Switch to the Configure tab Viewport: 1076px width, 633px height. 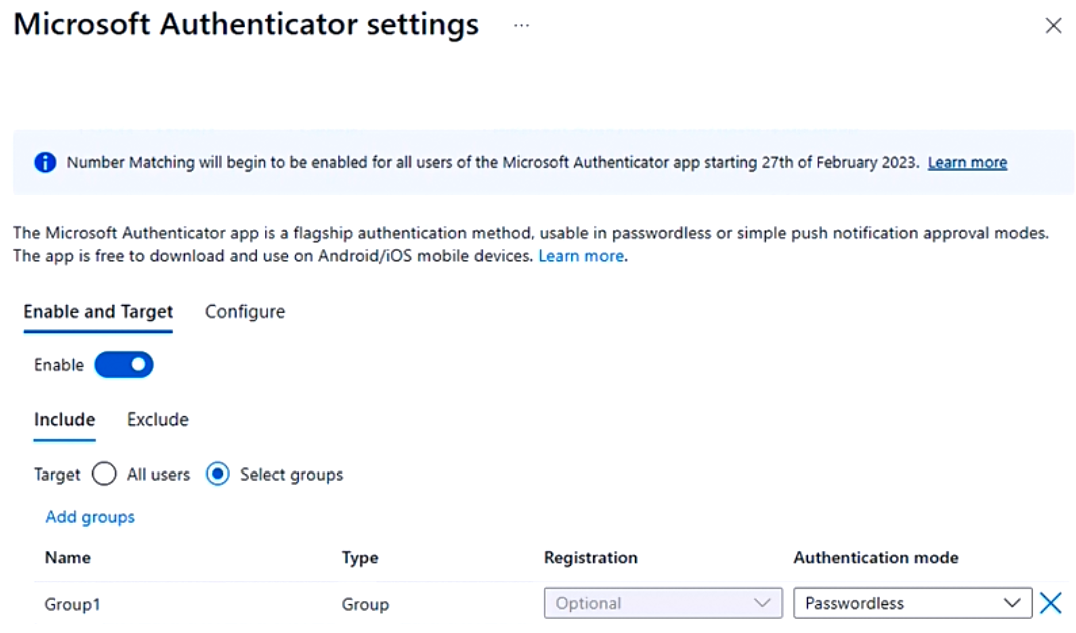[x=245, y=312]
